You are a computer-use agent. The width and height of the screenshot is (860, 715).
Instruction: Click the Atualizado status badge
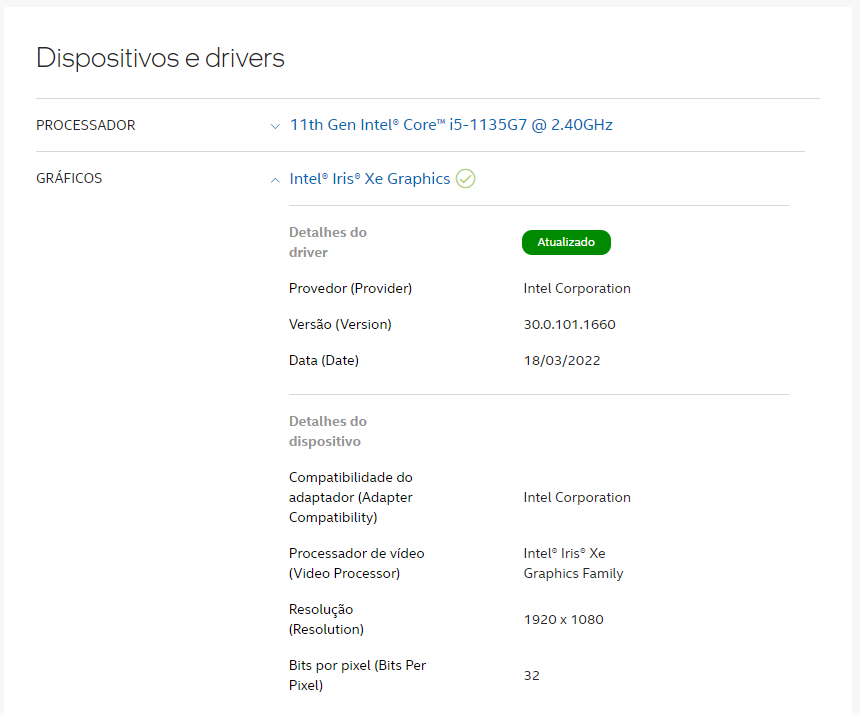tap(566, 242)
